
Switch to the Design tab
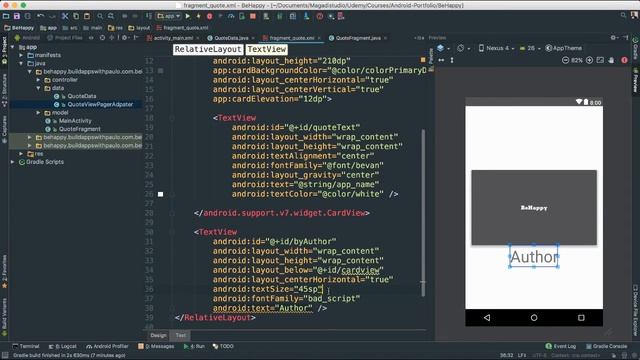point(158,336)
